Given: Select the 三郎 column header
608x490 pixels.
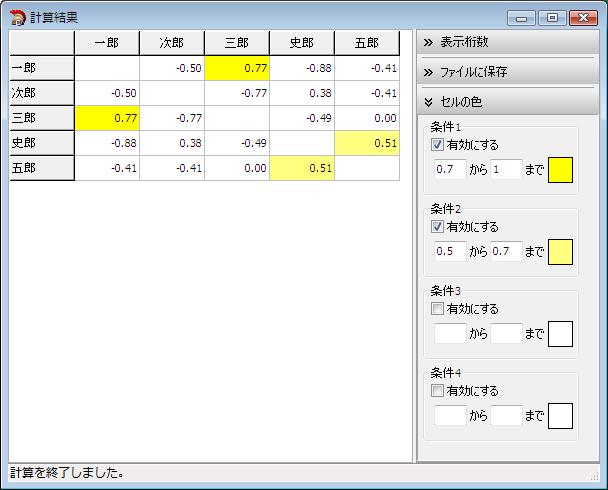Looking at the screenshot, I should tap(237, 42).
